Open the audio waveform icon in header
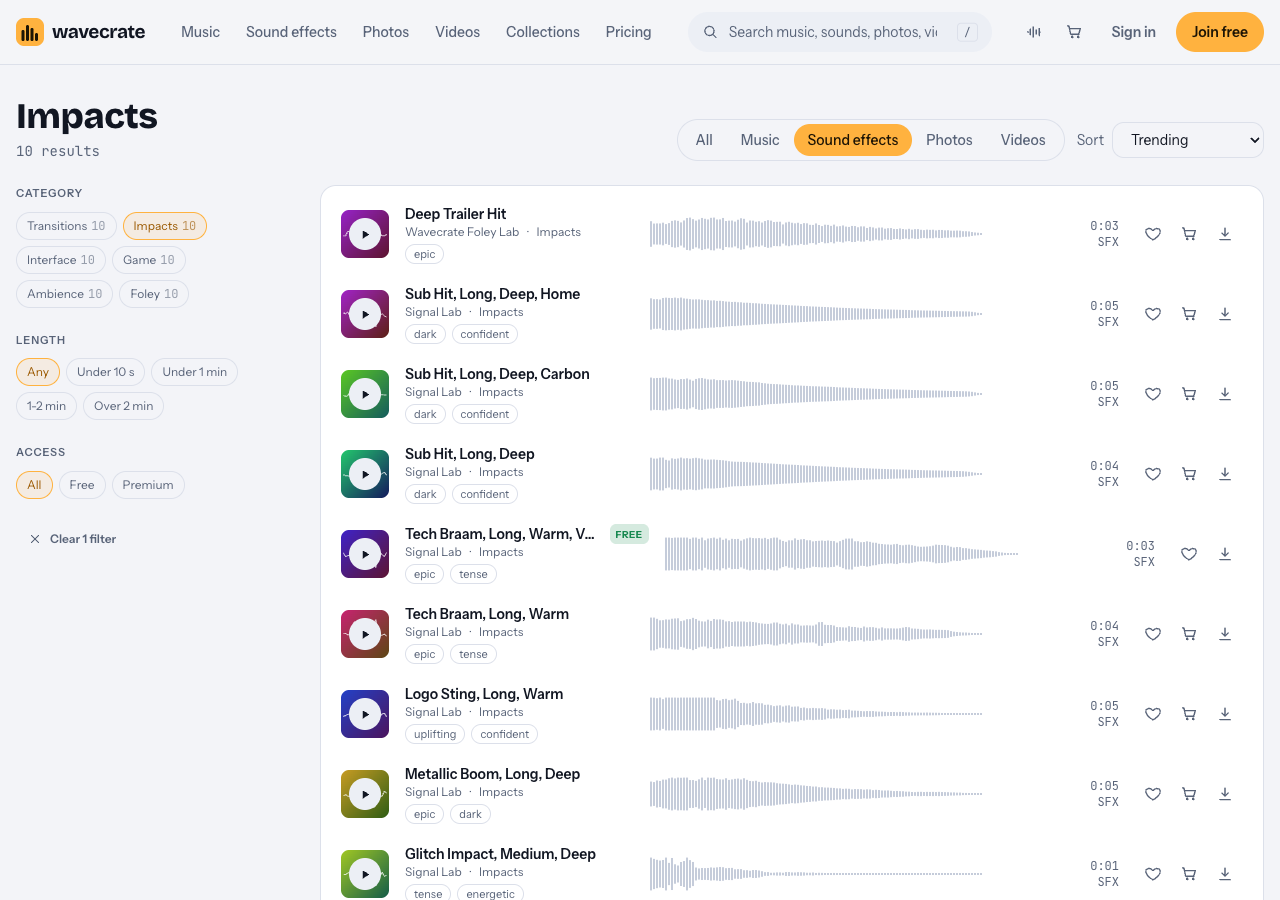1280x900 pixels. (1034, 32)
